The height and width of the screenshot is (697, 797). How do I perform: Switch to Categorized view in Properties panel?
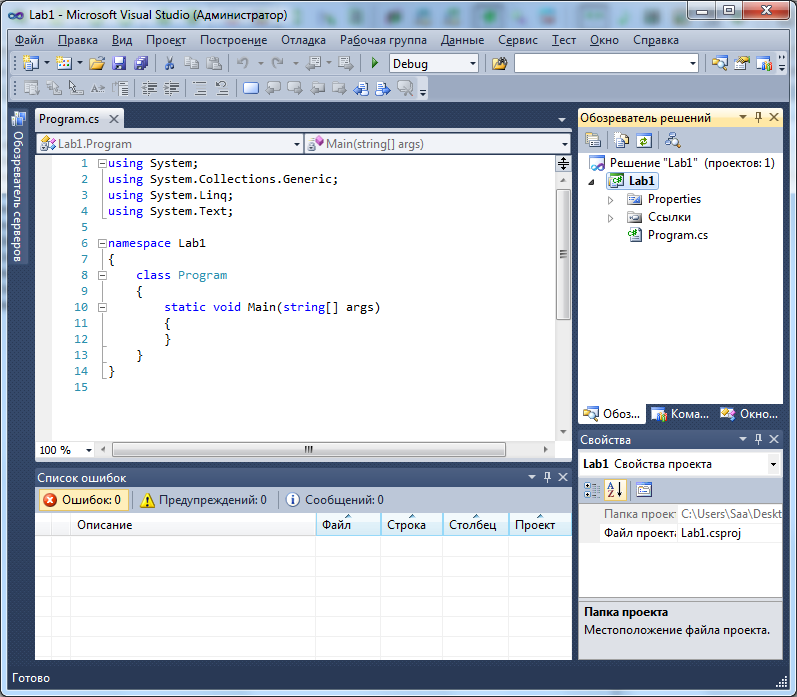(592, 490)
